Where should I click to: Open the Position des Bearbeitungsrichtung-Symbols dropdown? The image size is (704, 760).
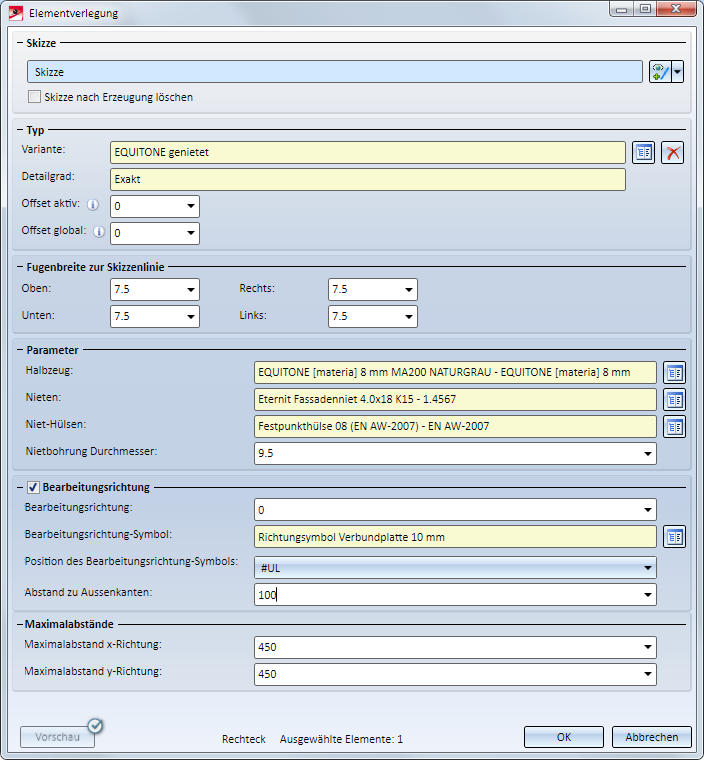648,568
